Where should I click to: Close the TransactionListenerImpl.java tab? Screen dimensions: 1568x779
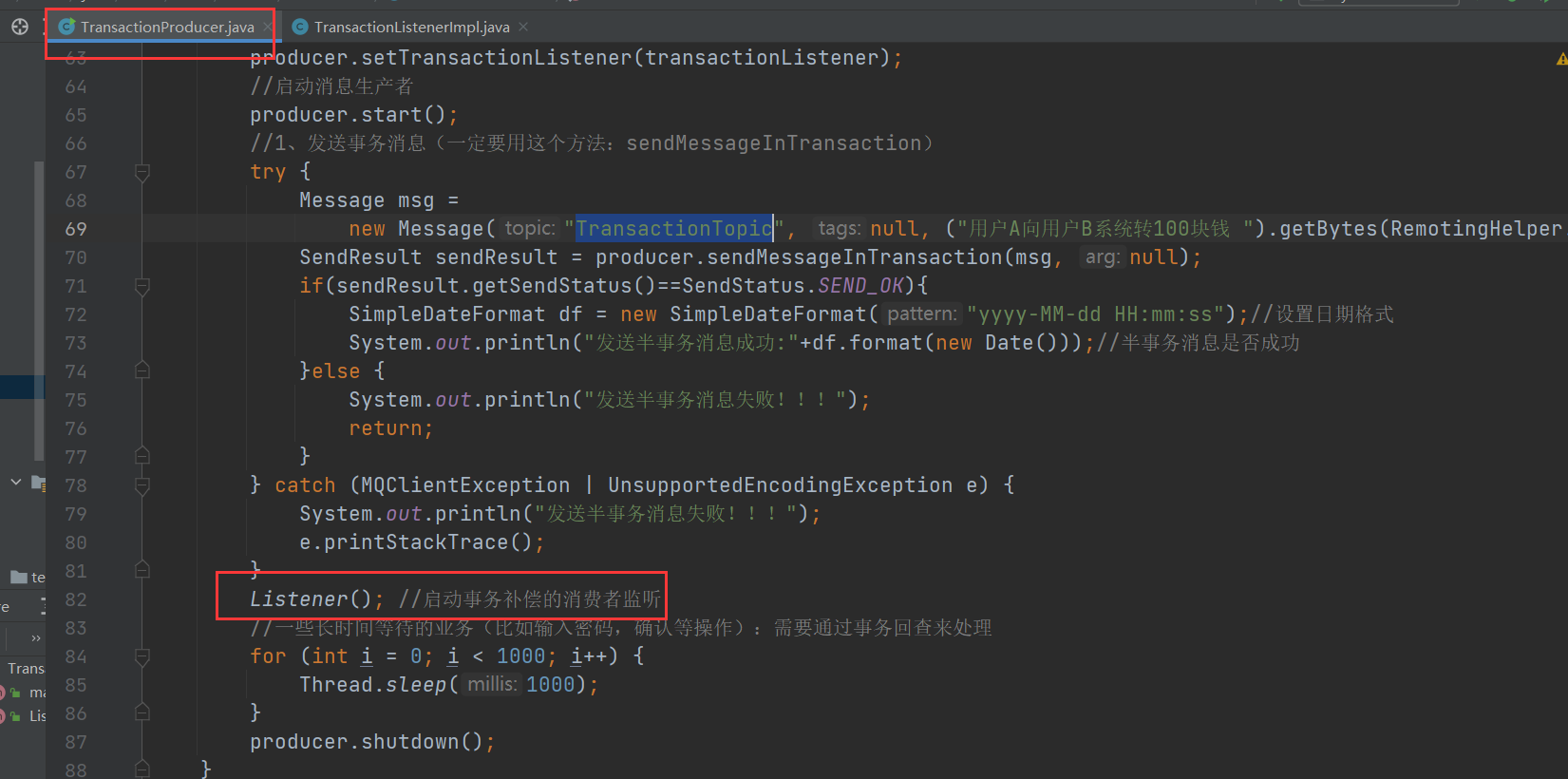tap(523, 27)
